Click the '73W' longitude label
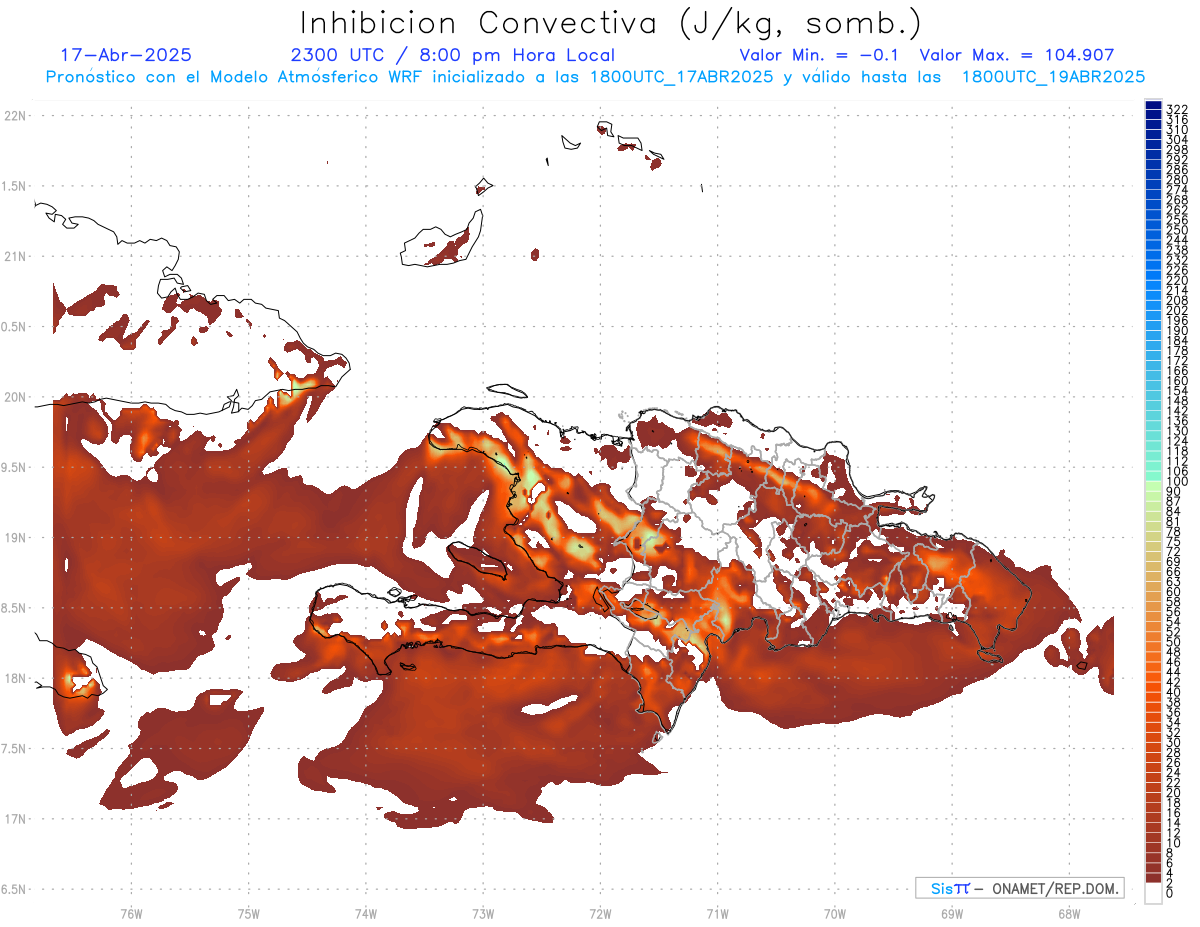 (482, 913)
